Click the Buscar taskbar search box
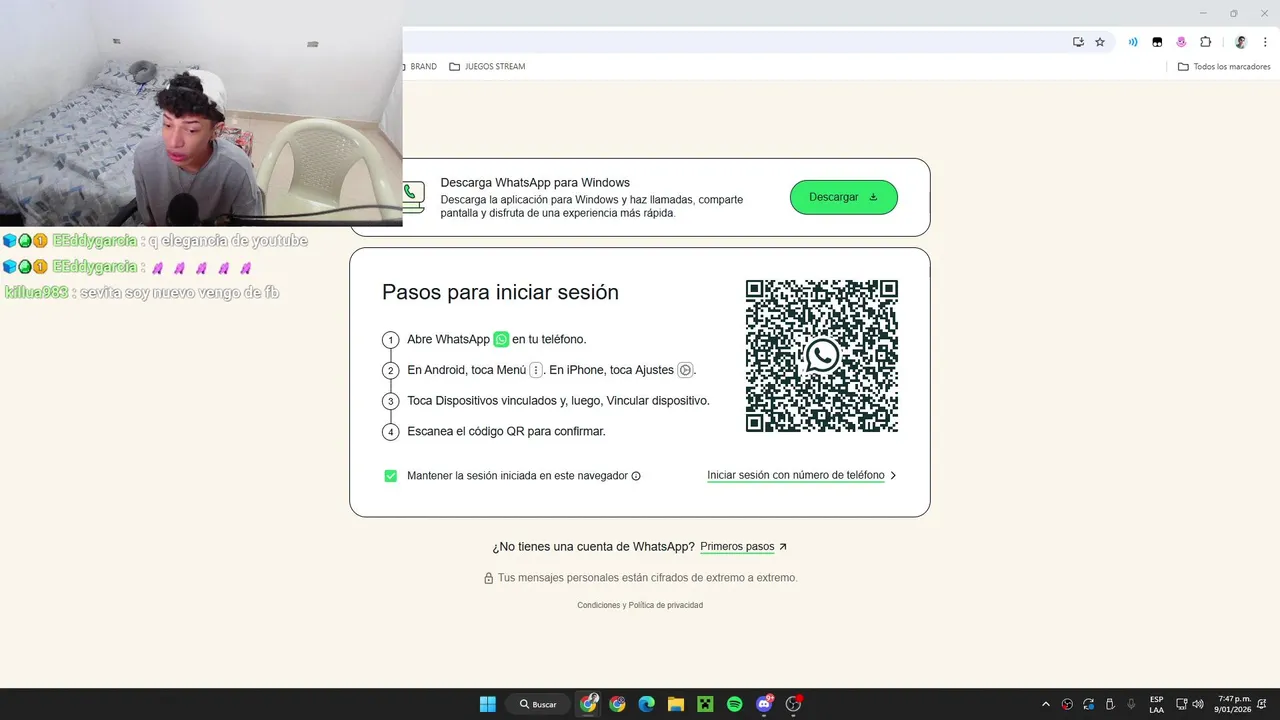1280x720 pixels. point(538,704)
